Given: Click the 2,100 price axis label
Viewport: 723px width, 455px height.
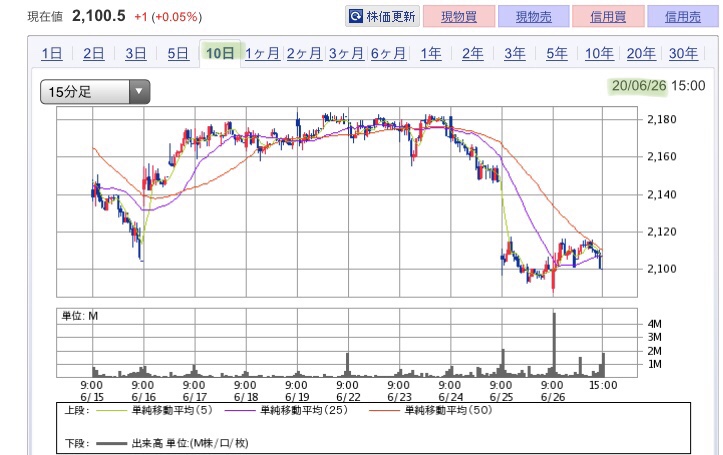Looking at the screenshot, I should [x=662, y=269].
